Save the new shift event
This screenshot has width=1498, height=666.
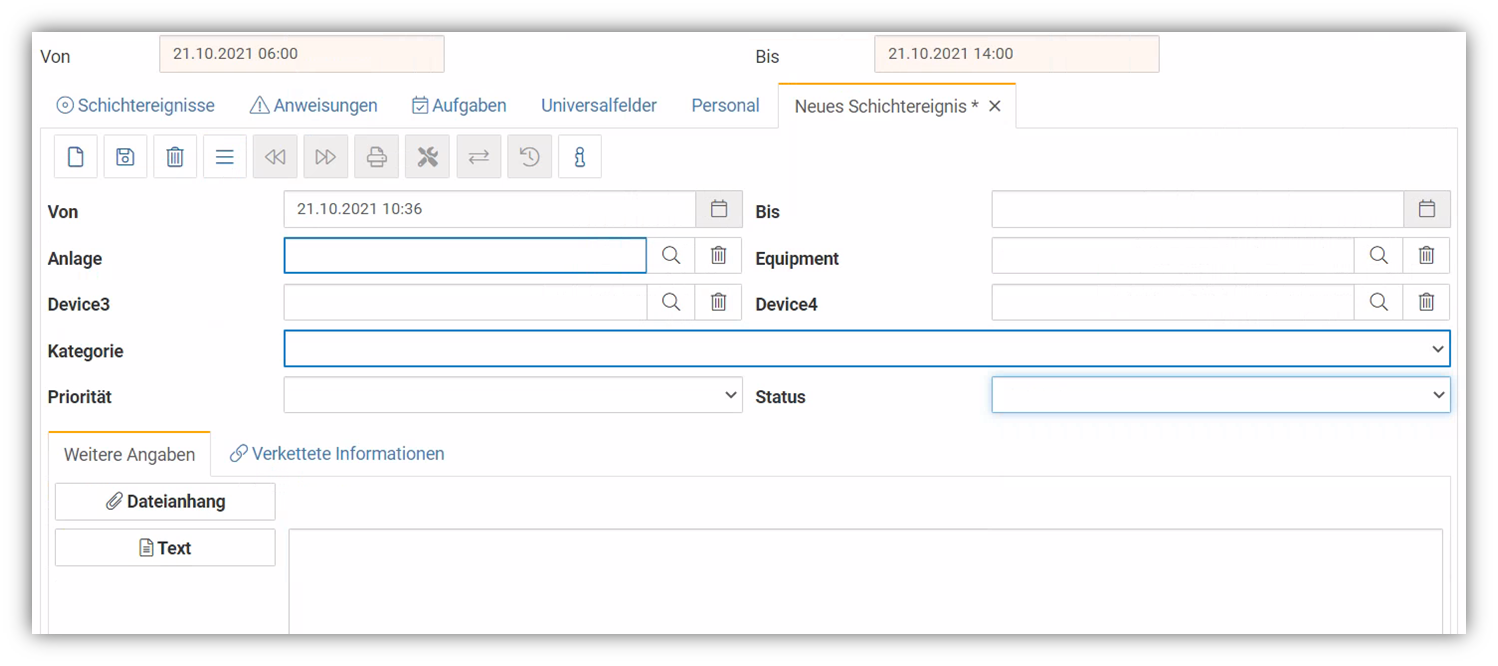(125, 157)
